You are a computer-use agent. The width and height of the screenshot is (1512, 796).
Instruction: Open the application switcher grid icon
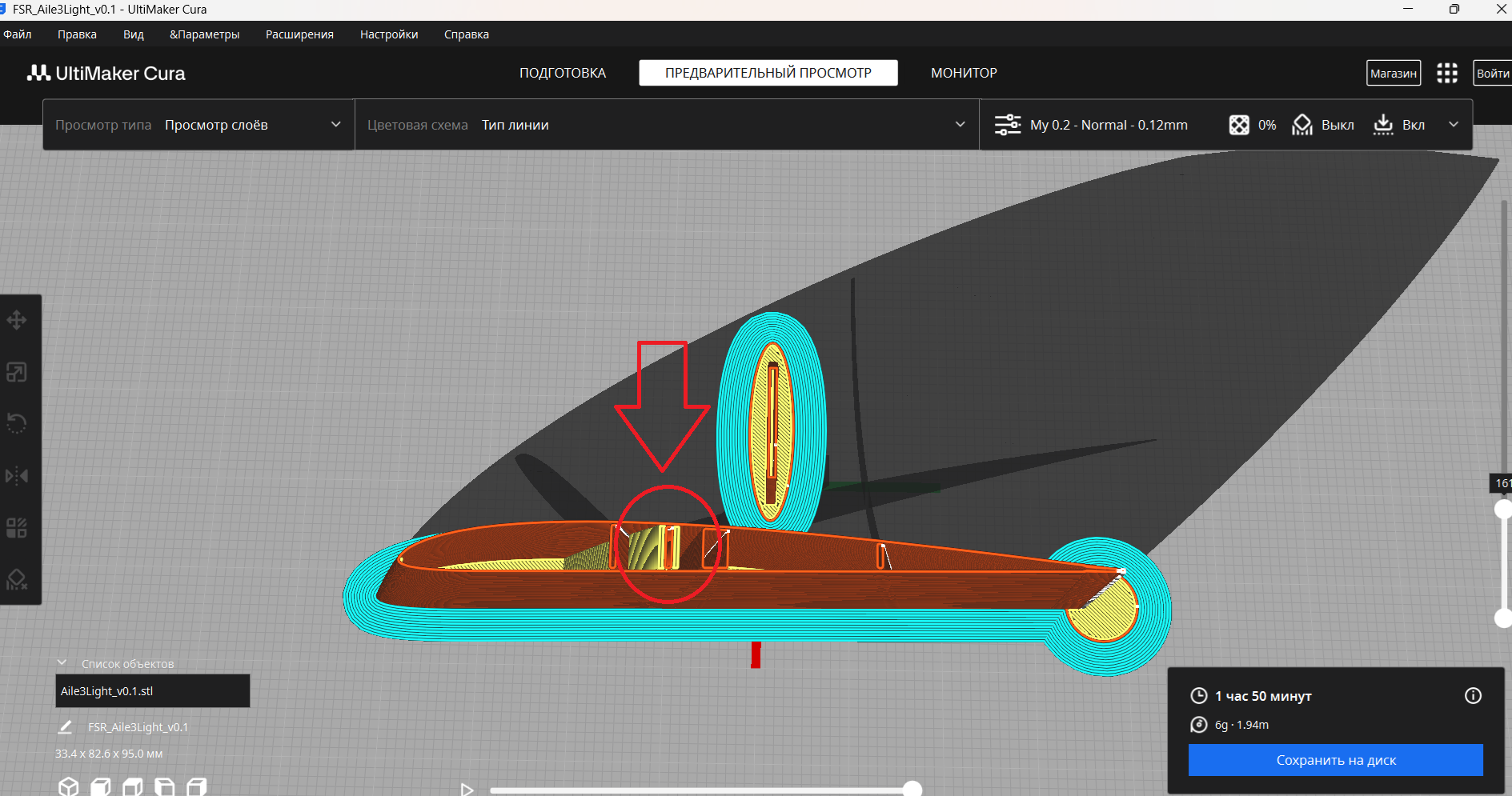tap(1447, 73)
